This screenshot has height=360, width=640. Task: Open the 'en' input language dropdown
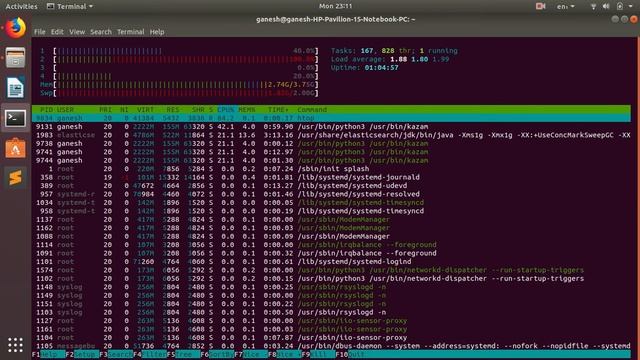(565, 6)
